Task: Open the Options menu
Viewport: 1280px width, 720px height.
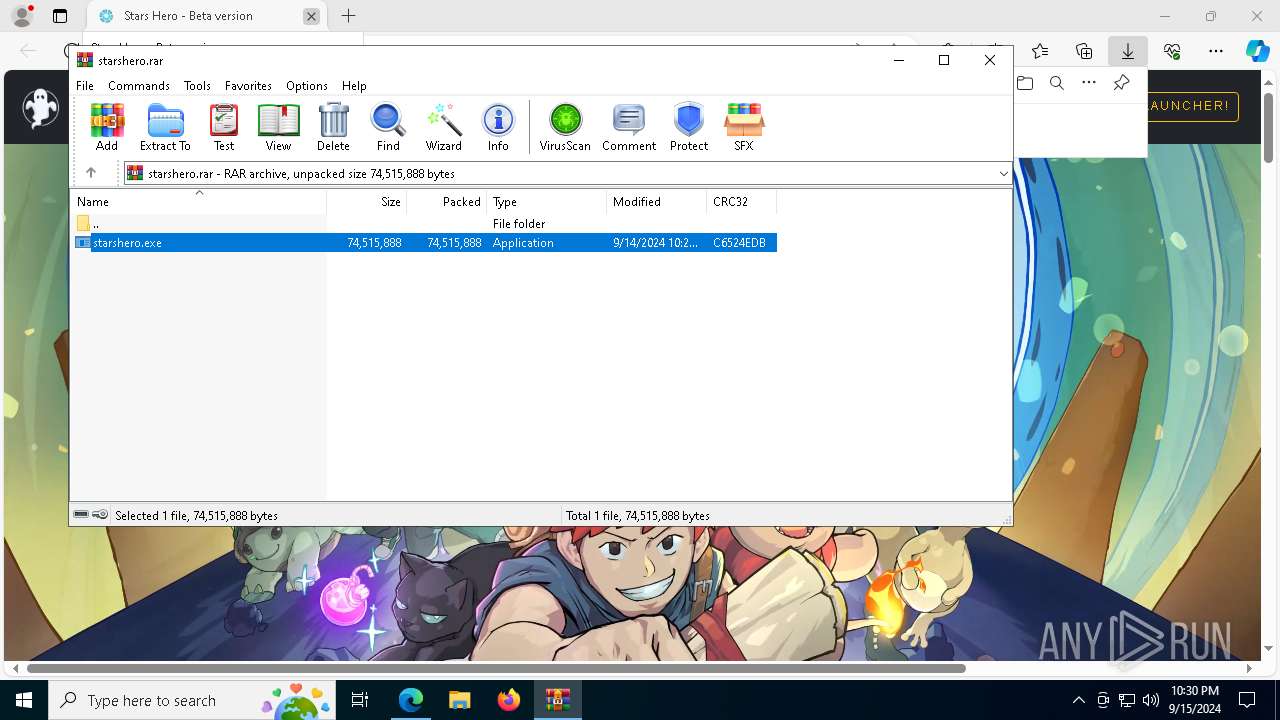Action: pyautogui.click(x=307, y=86)
